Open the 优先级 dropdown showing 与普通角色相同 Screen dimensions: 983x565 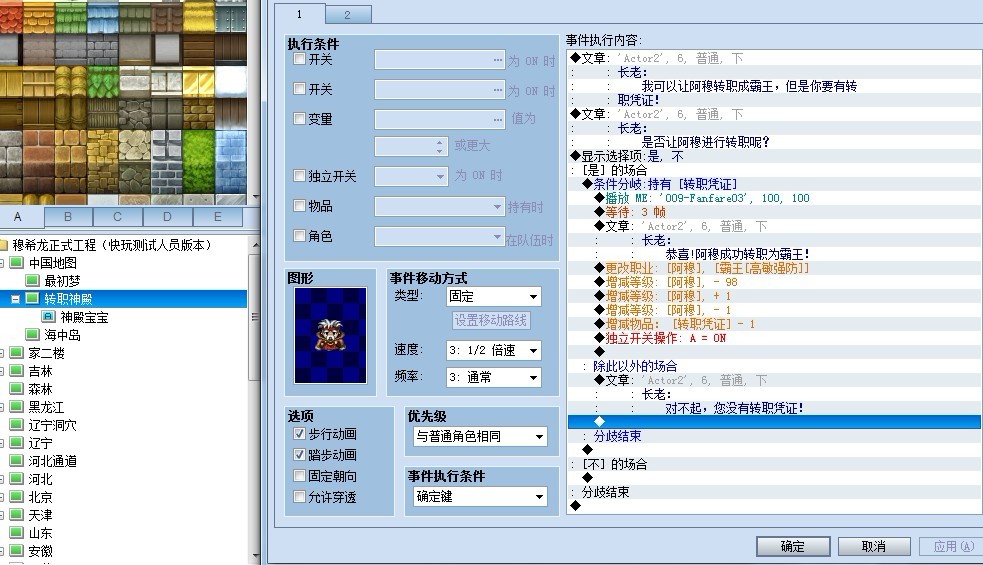pyautogui.click(x=480, y=436)
